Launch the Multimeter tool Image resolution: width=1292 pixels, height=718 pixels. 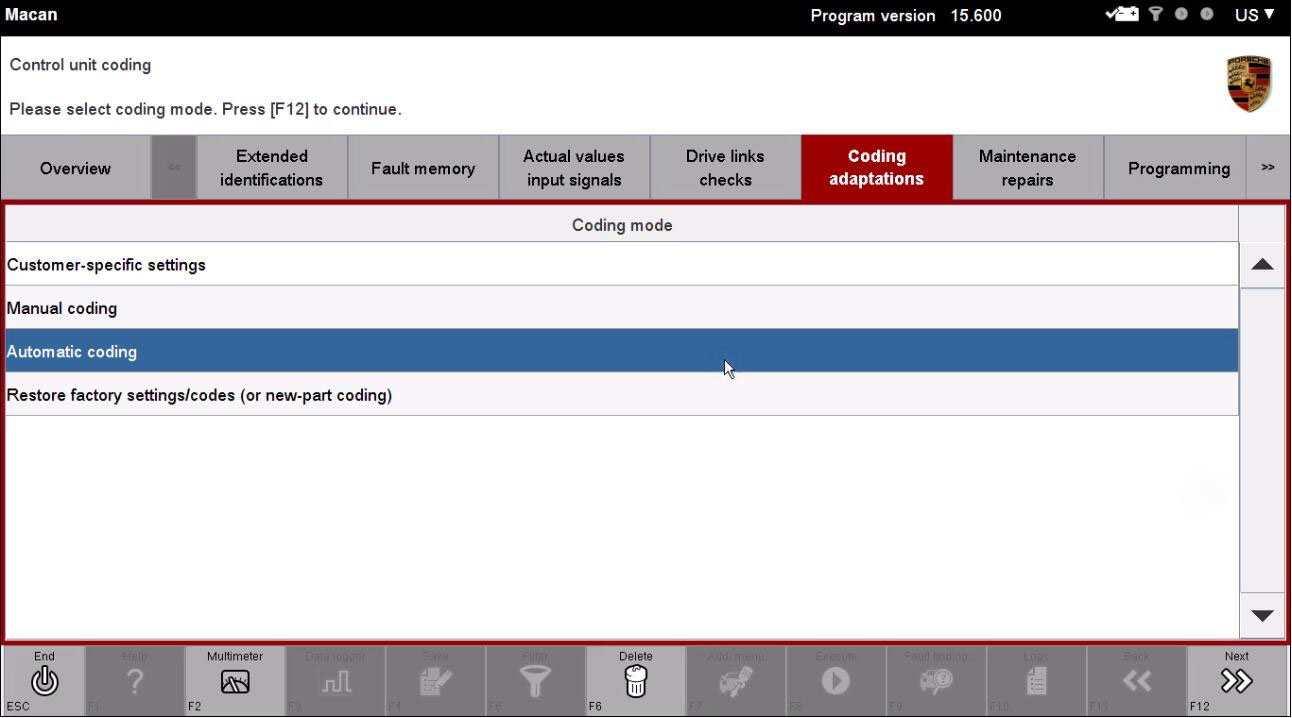tap(235, 680)
